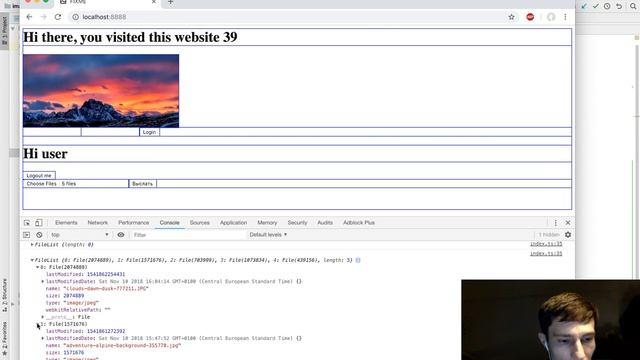640x360 pixels.
Task: Open the Sources tab
Action: tap(200, 223)
